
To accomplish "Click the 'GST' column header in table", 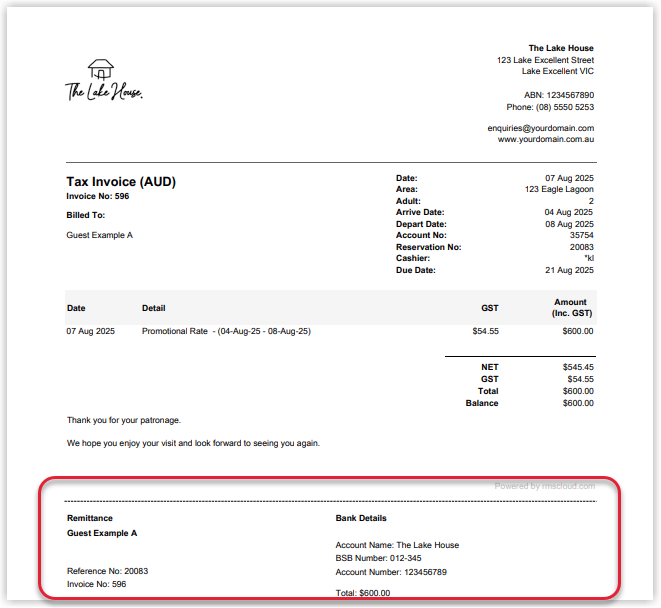I will (x=490, y=308).
